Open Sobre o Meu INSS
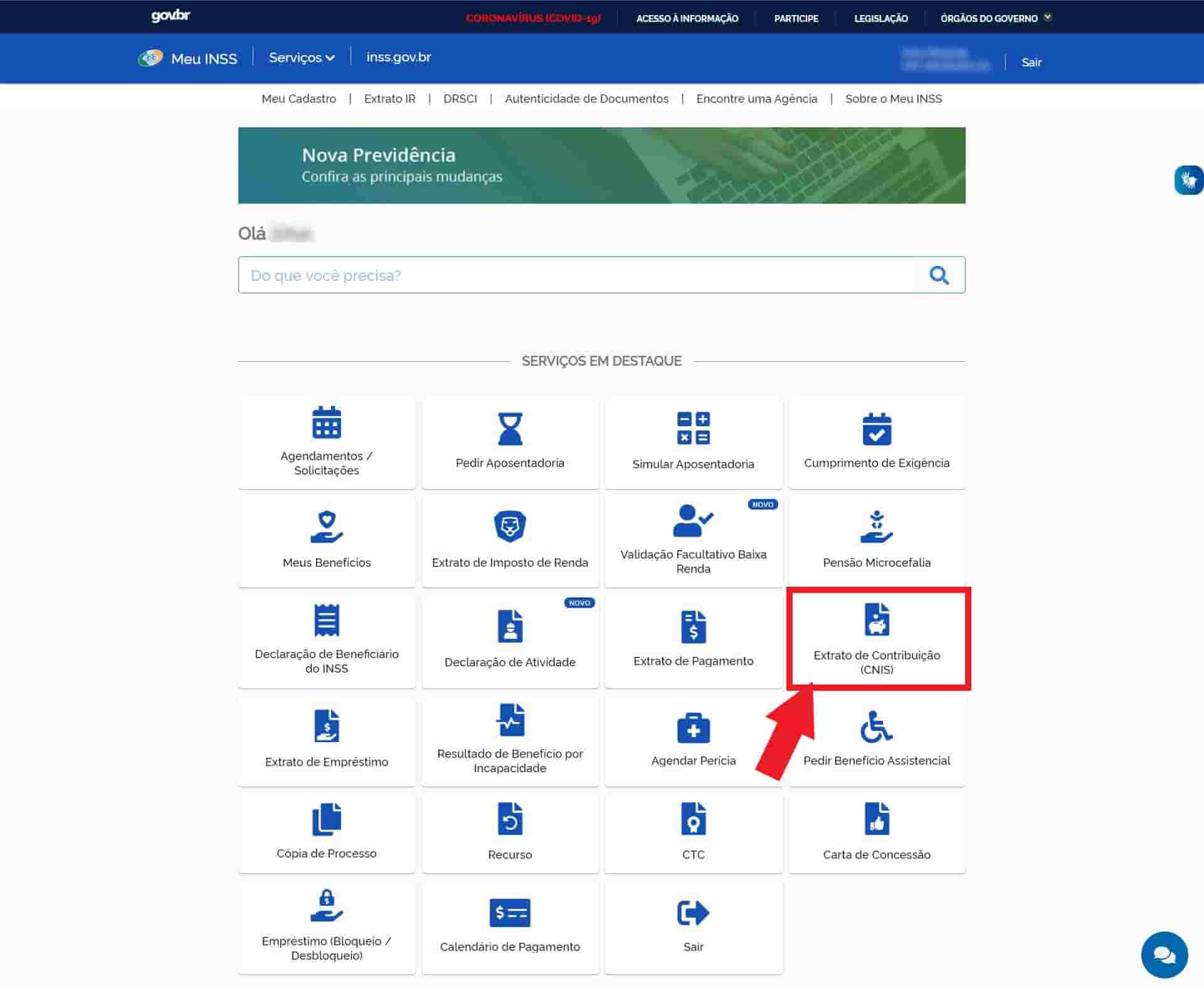This screenshot has width=1204, height=986. point(893,98)
